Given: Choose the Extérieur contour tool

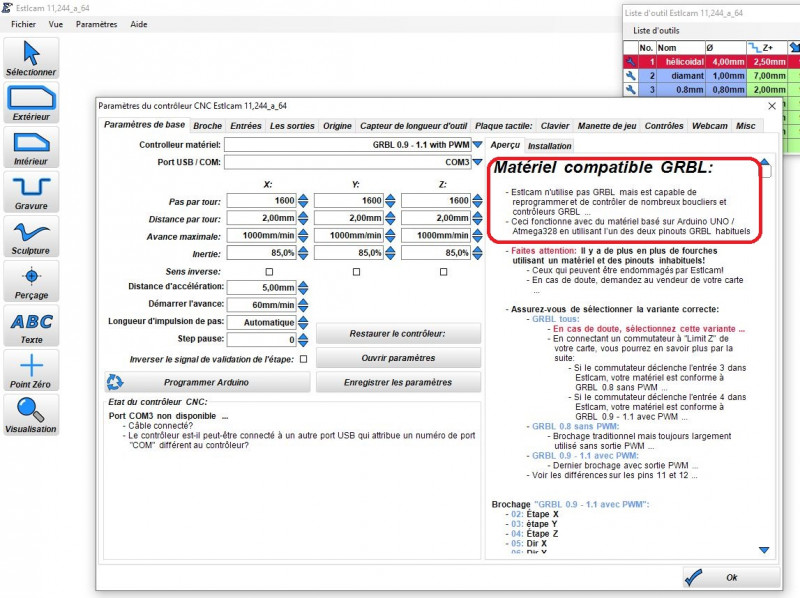Looking at the screenshot, I should coord(31,103).
